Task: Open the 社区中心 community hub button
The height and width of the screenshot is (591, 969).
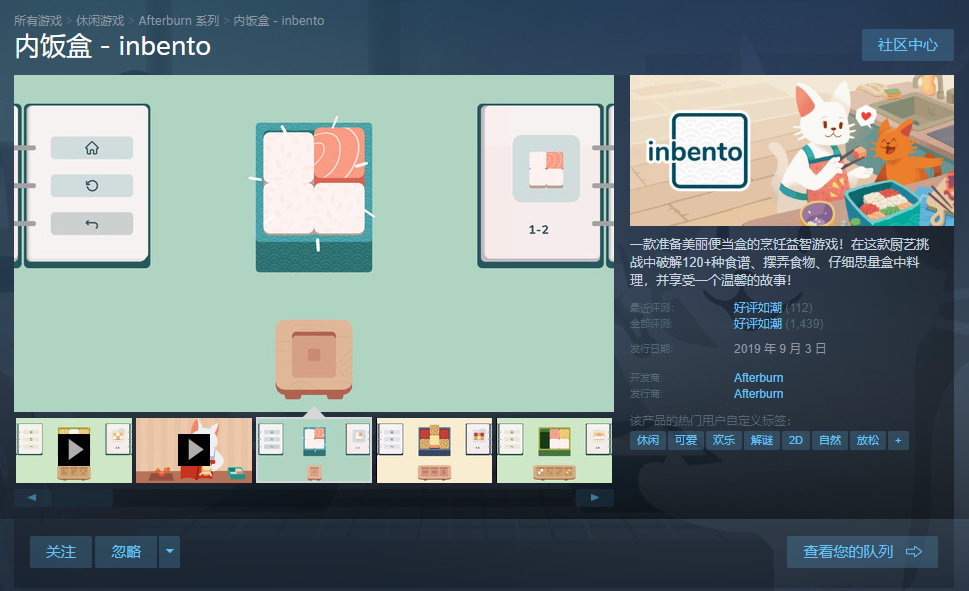Action: (x=907, y=45)
